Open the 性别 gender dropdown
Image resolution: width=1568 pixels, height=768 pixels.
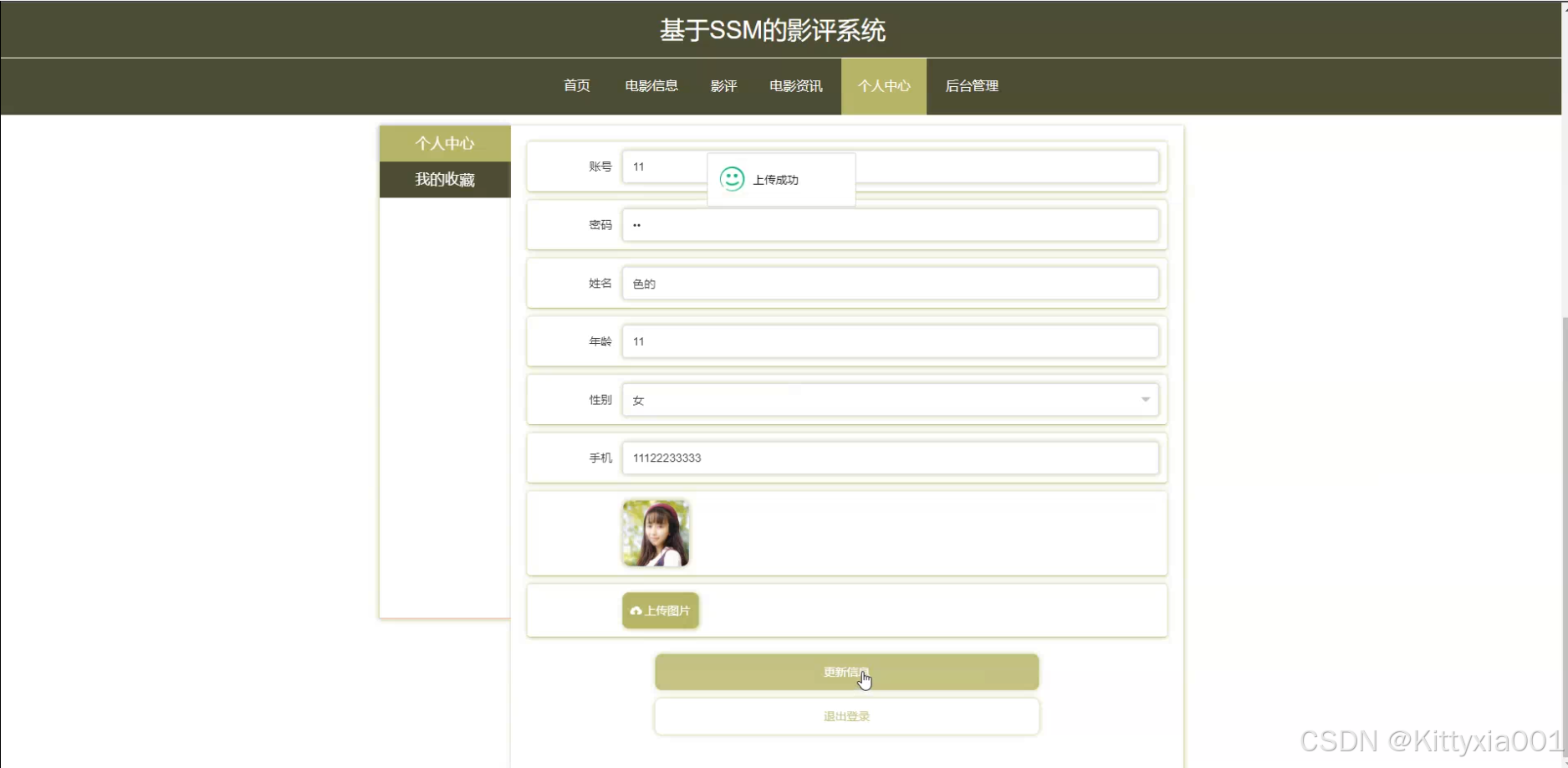[x=889, y=400]
